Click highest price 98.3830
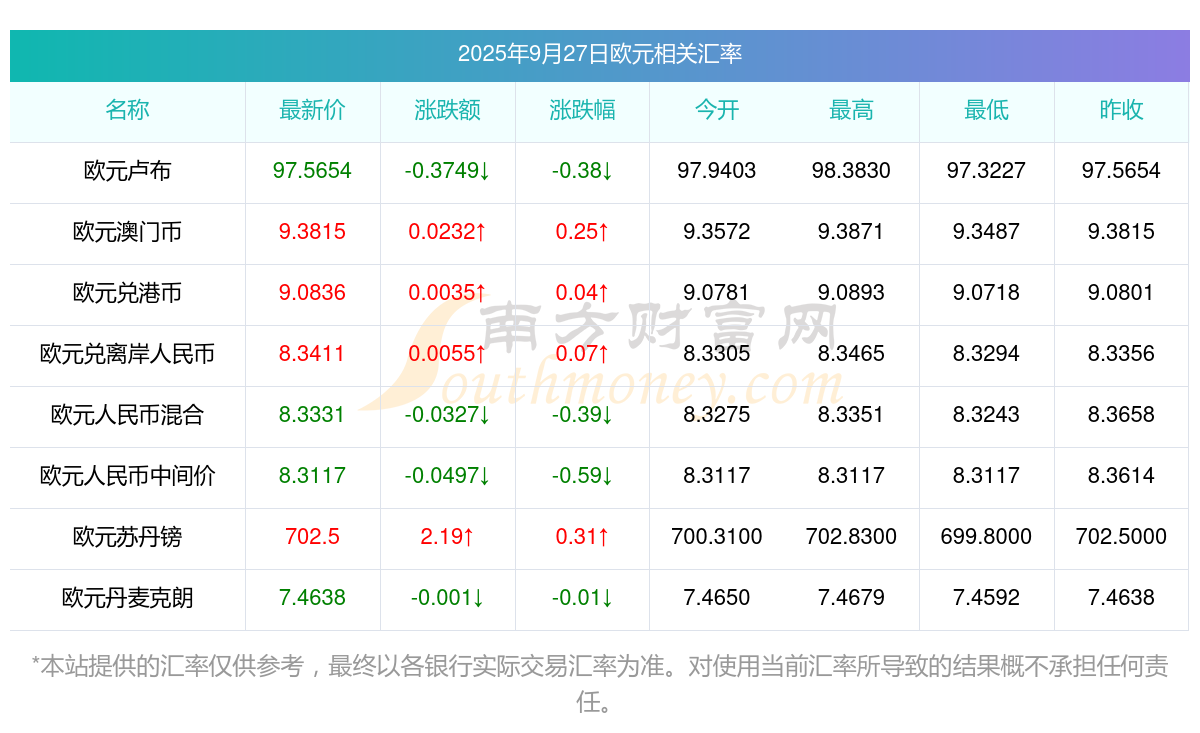1200x733 pixels. [x=851, y=171]
